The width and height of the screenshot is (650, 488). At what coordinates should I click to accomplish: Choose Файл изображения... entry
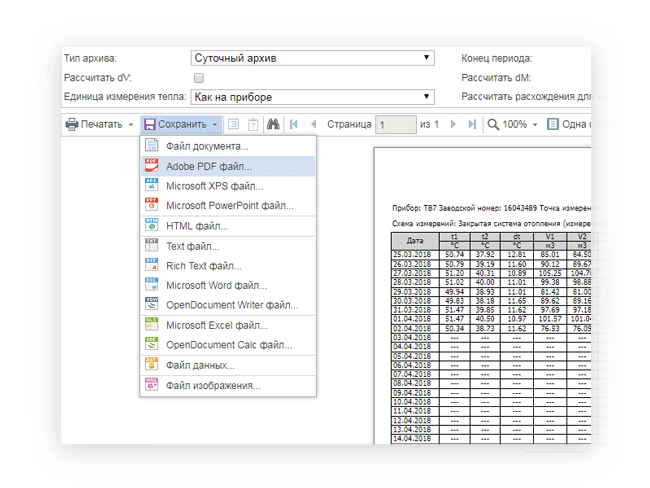(x=228, y=386)
